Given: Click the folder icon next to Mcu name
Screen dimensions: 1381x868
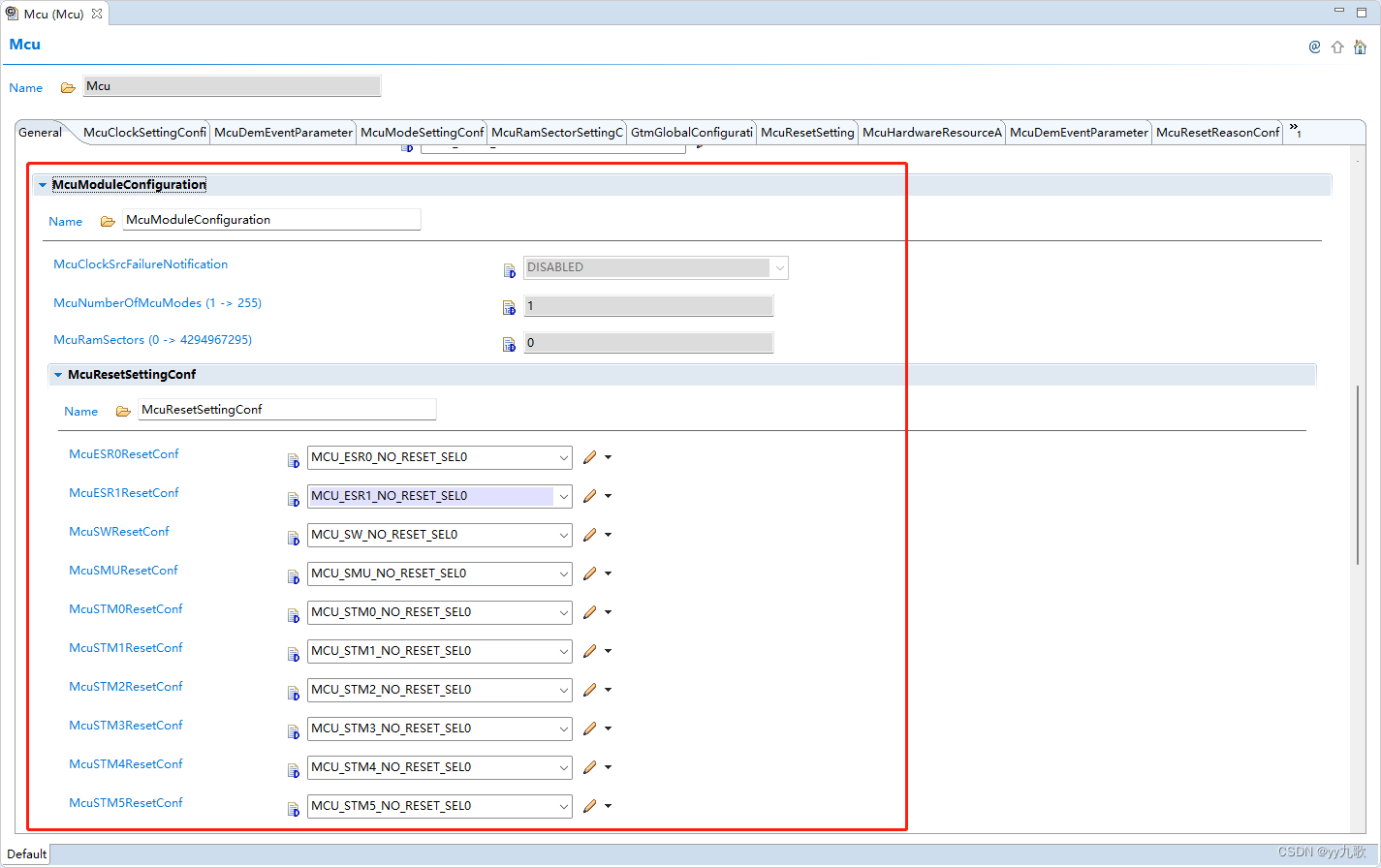Looking at the screenshot, I should pos(68,88).
